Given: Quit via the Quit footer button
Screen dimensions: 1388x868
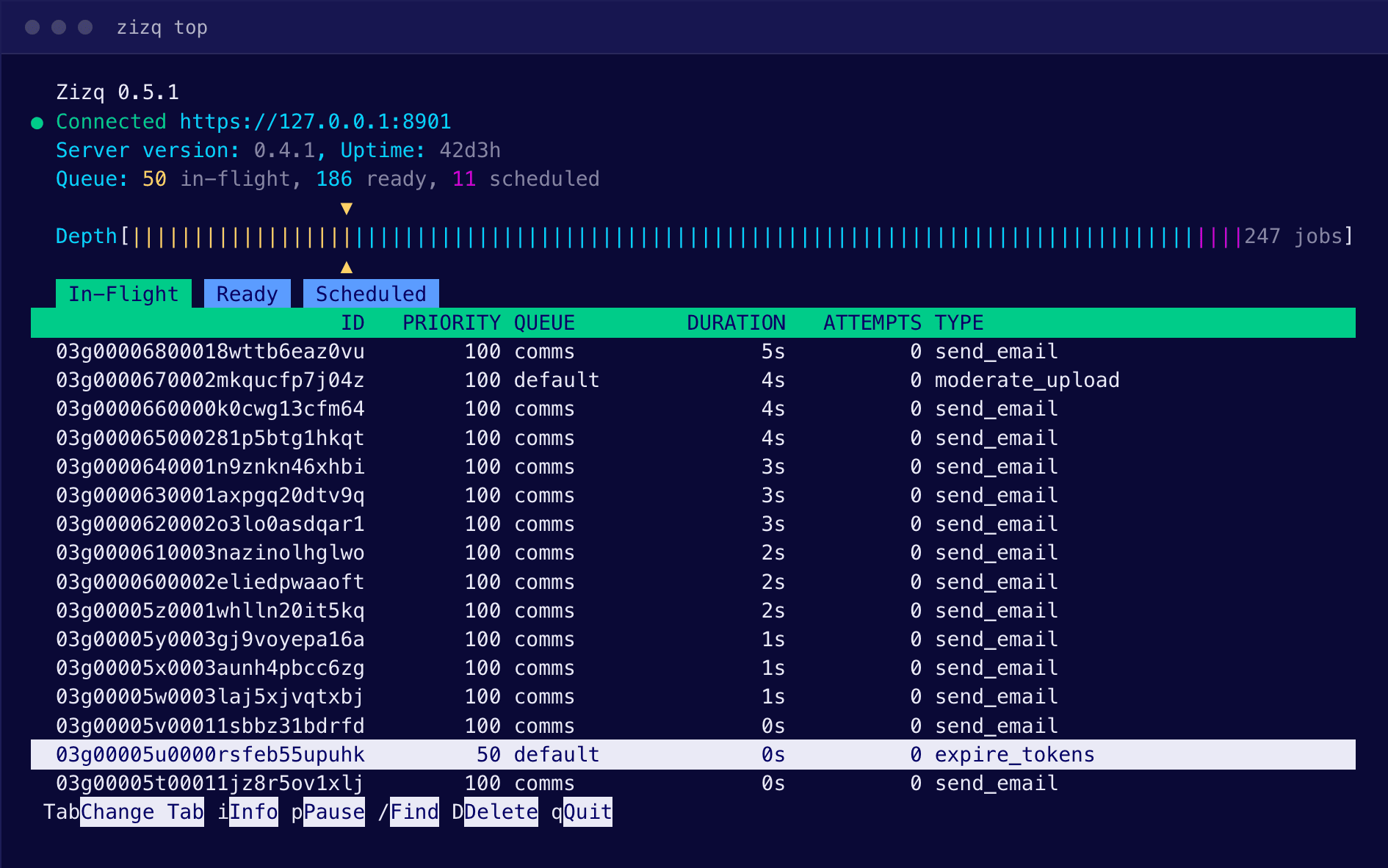Looking at the screenshot, I should coord(588,811).
